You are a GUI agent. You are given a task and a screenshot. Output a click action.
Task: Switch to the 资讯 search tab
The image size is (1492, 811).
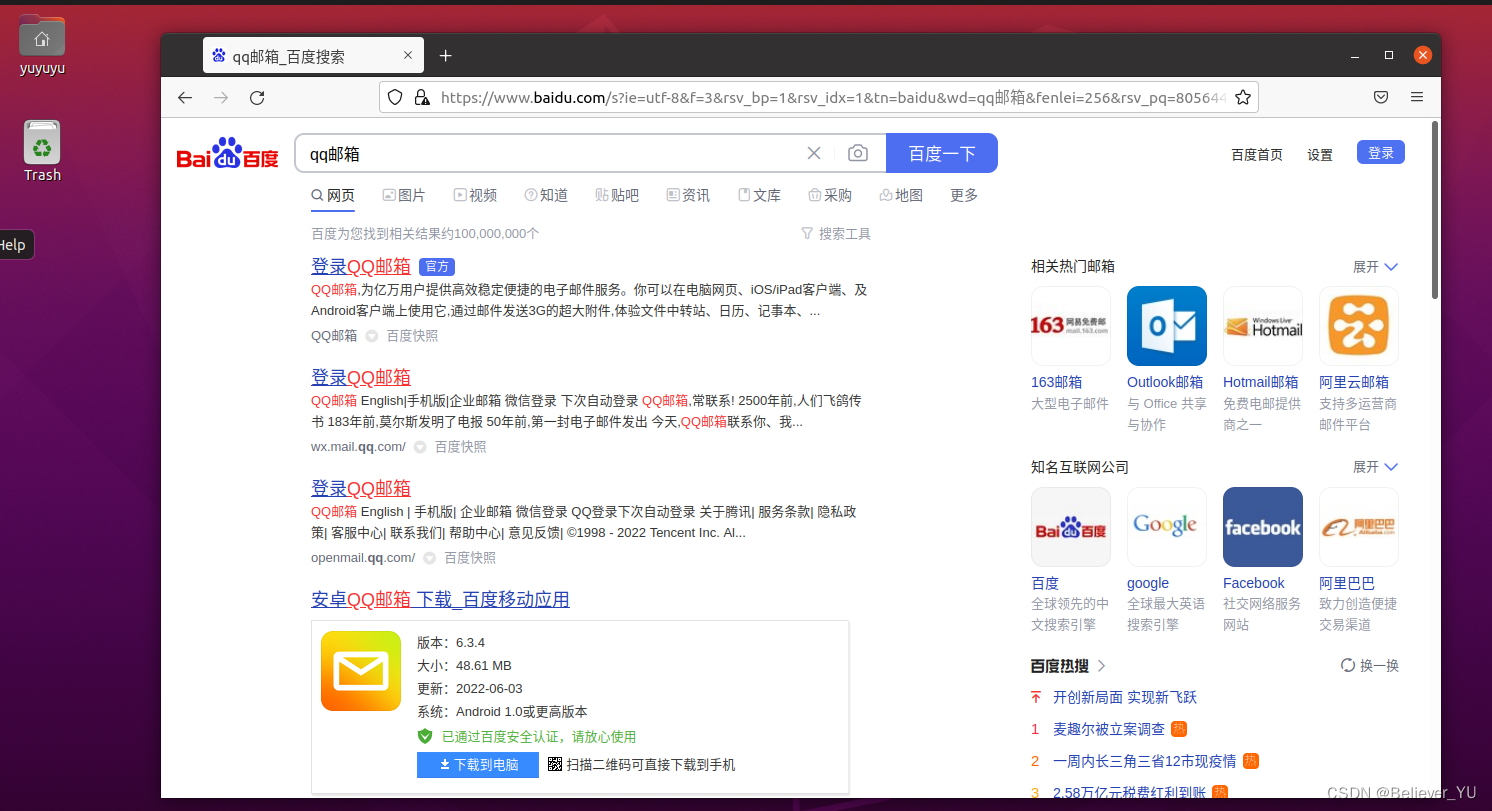coord(688,195)
